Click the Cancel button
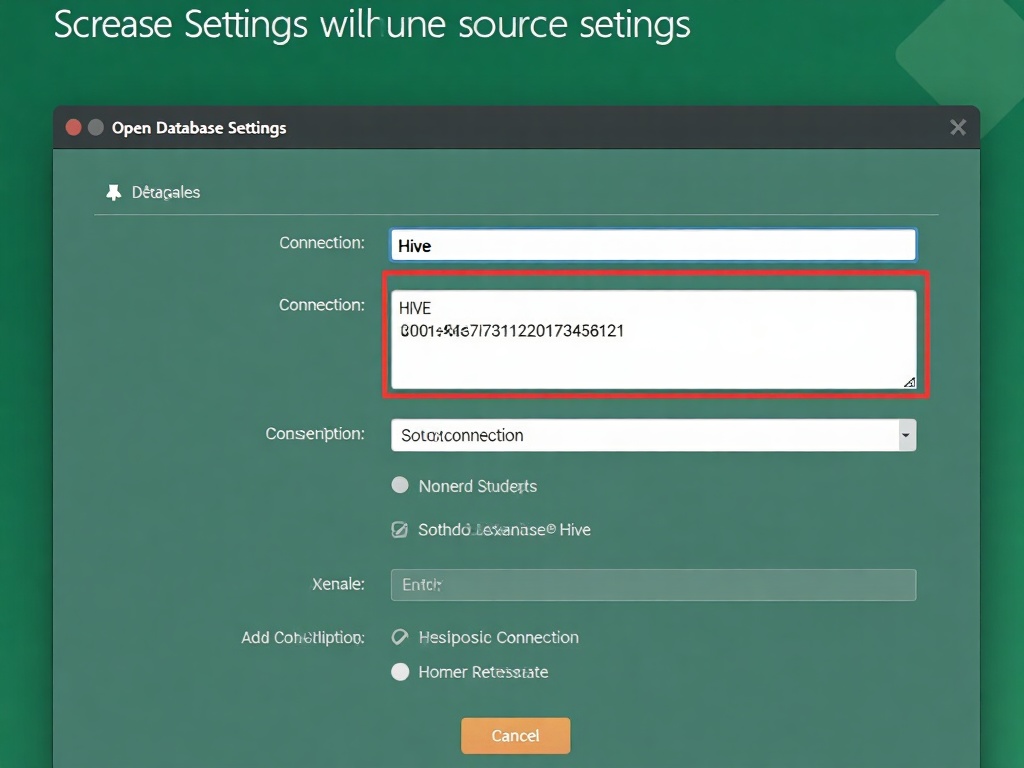The width and height of the screenshot is (1024, 768). pyautogui.click(x=515, y=736)
